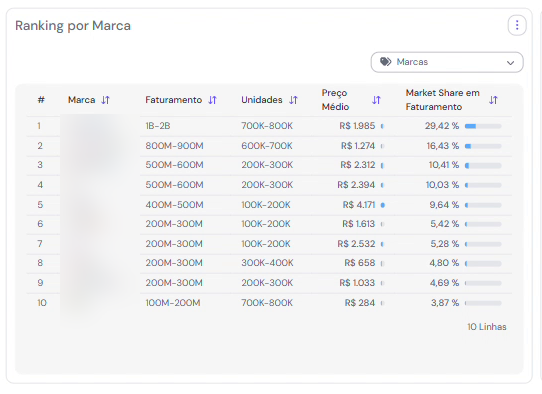This screenshot has width=542, height=394.
Task: Click the 5,42 % market share value
Action: pyautogui.click(x=445, y=224)
